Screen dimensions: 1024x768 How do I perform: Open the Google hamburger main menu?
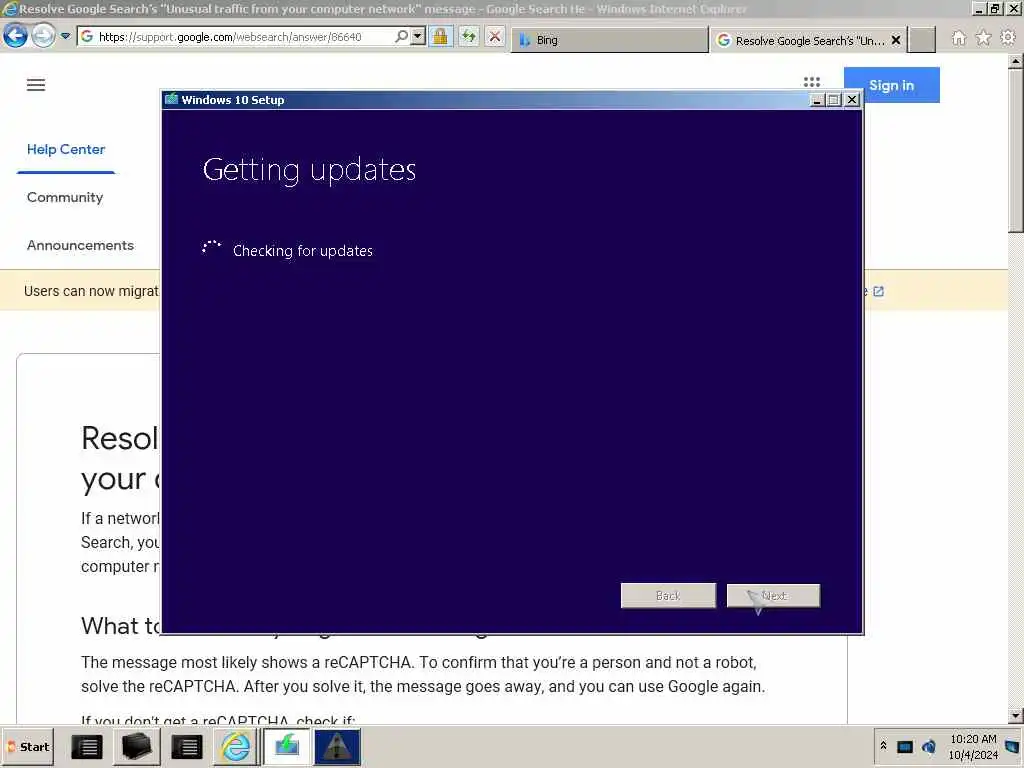36,85
